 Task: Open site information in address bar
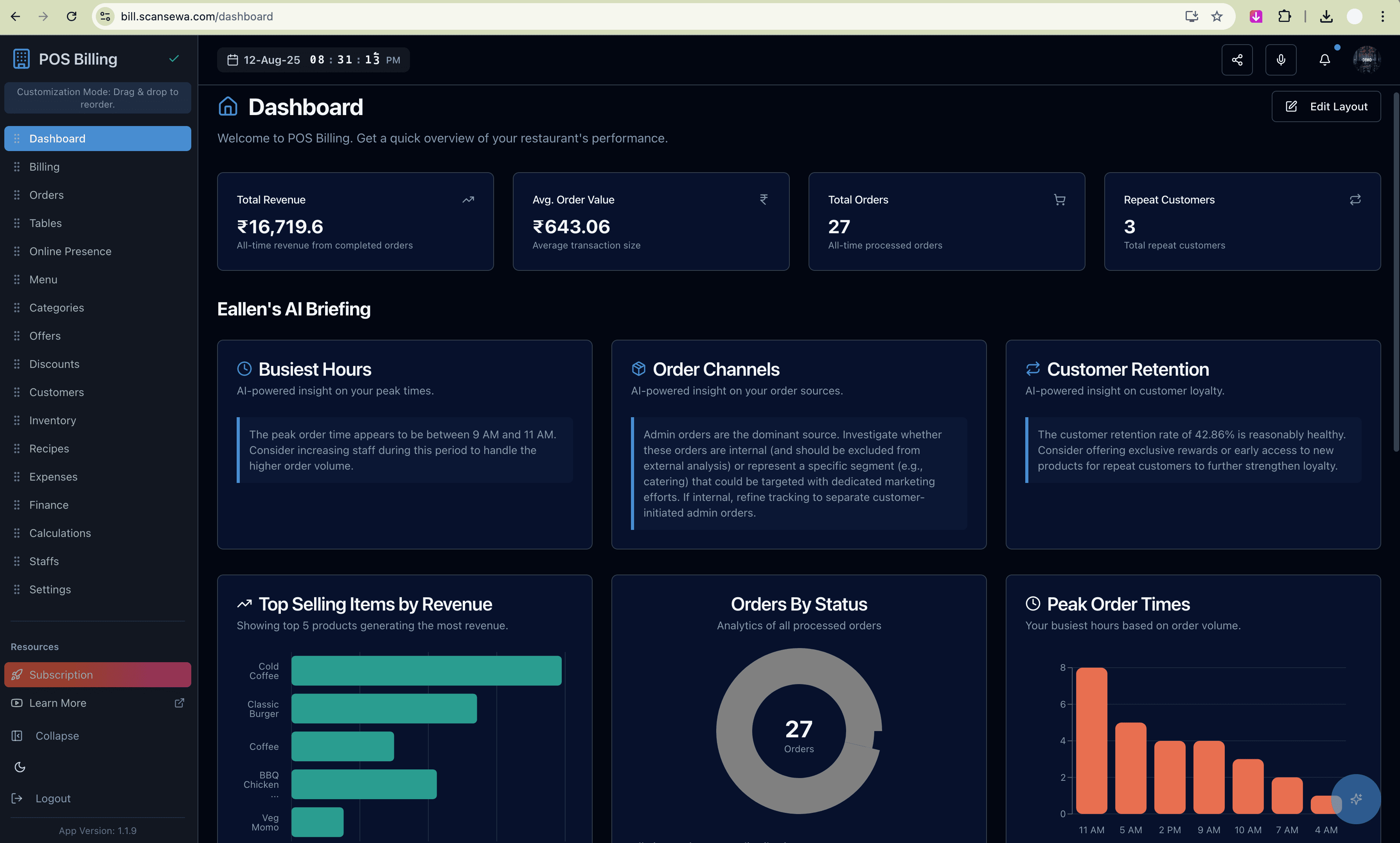pyautogui.click(x=105, y=16)
